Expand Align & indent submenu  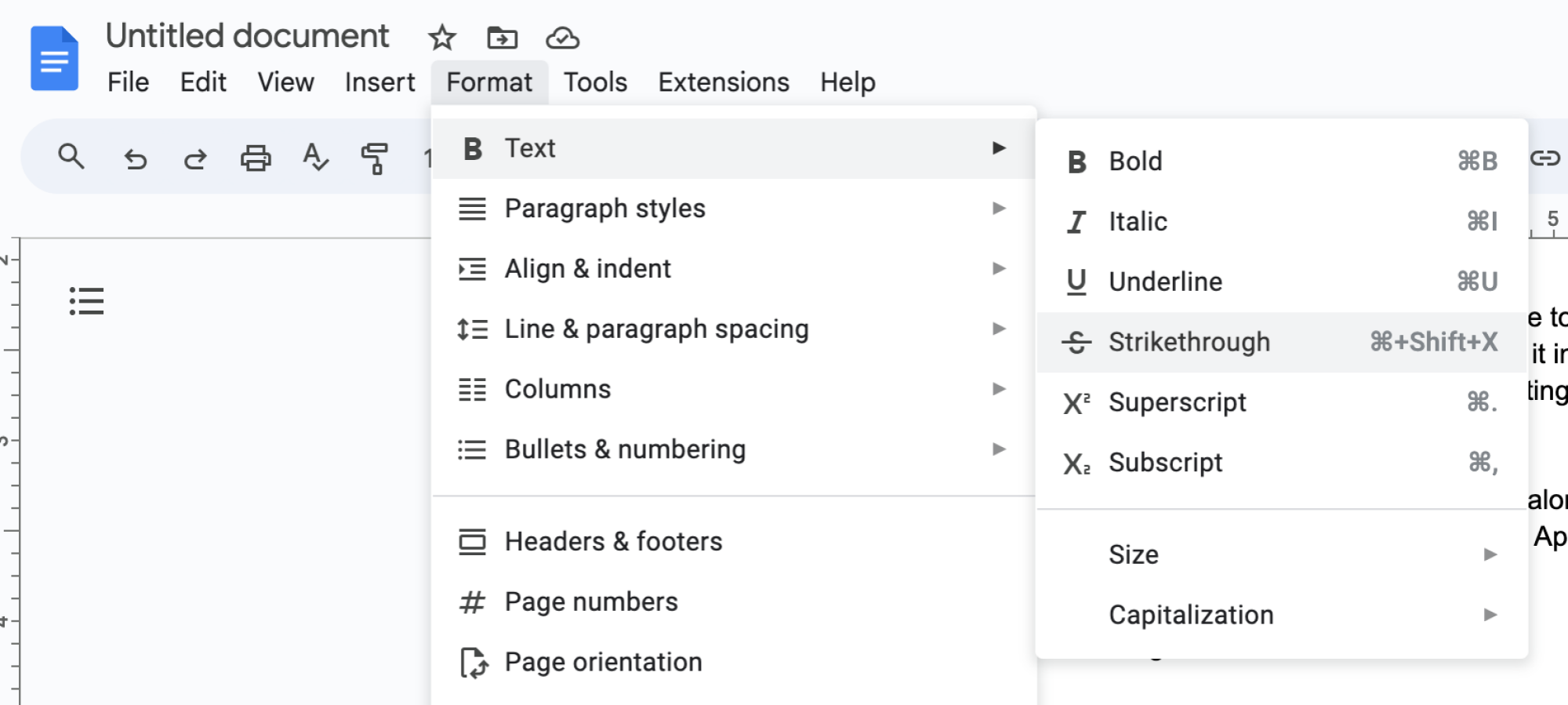coord(734,269)
